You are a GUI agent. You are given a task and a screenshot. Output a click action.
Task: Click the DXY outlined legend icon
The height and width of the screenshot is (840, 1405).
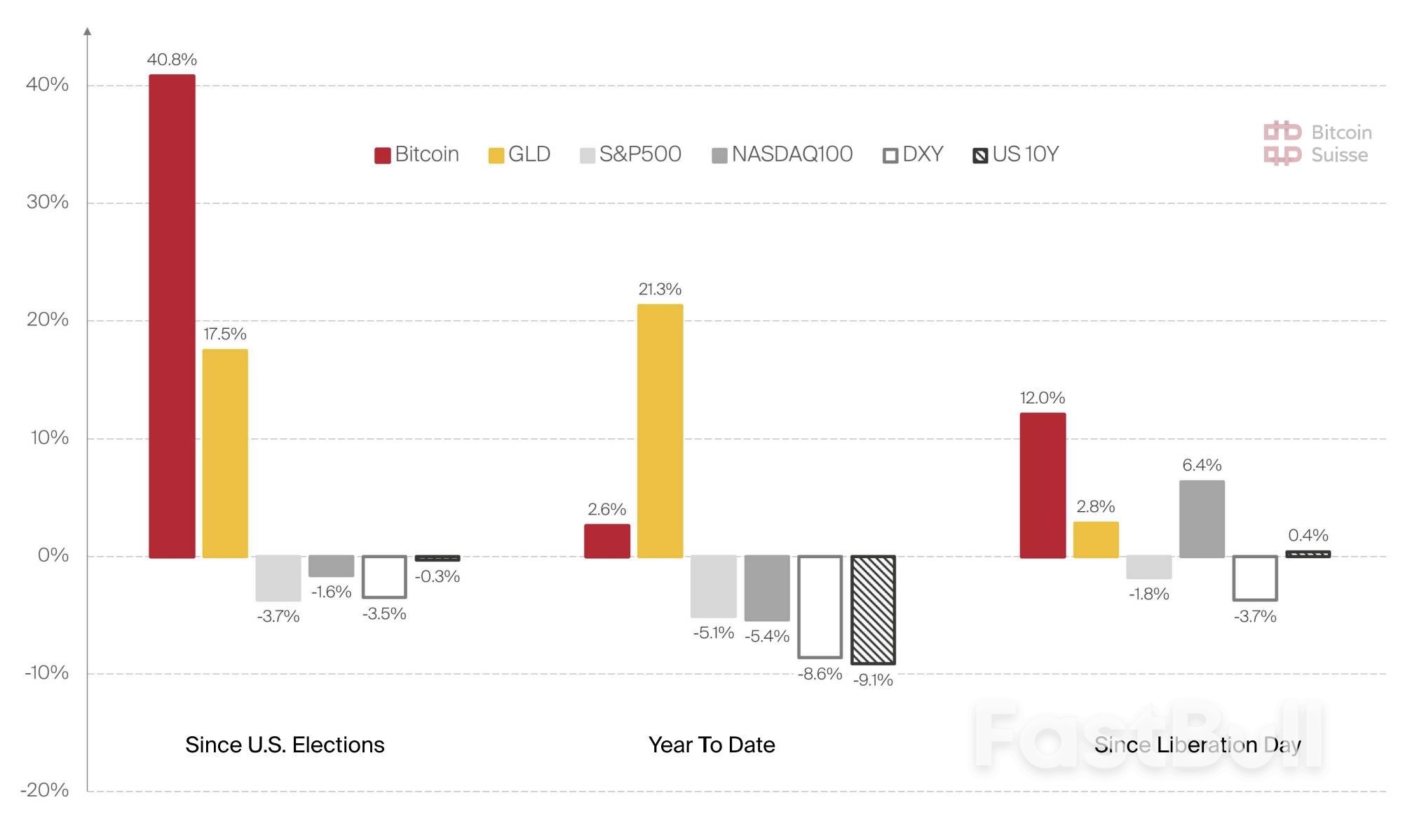pyautogui.click(x=890, y=155)
